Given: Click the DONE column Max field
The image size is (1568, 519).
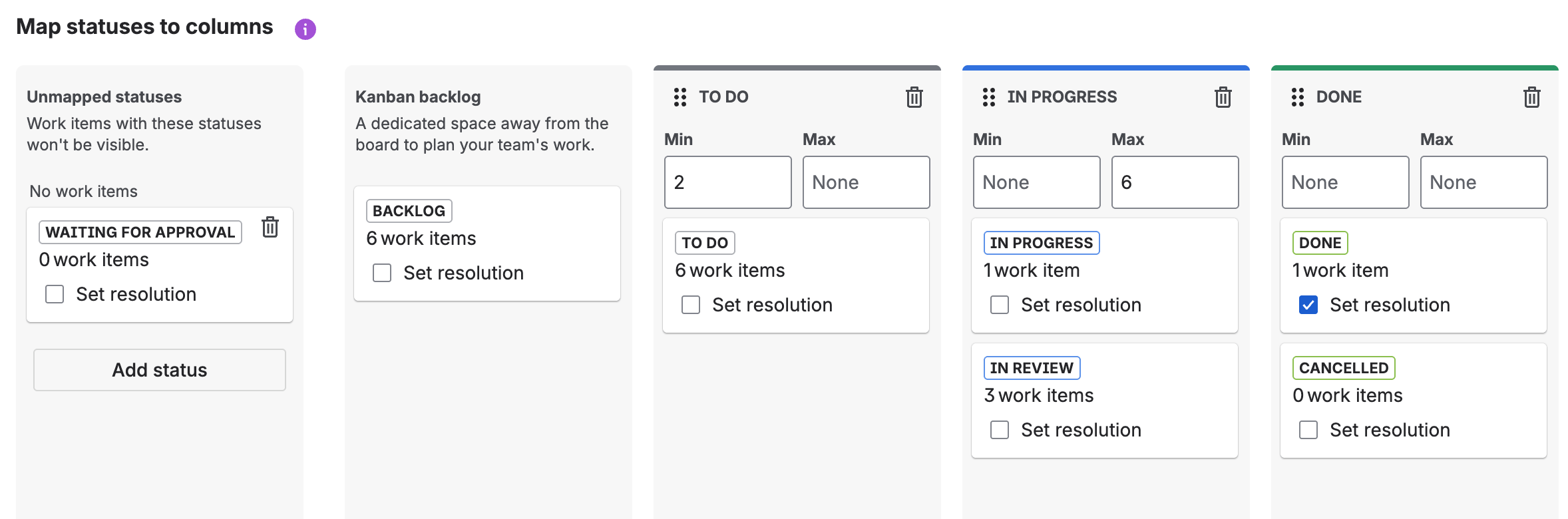Looking at the screenshot, I should pyautogui.click(x=1483, y=182).
